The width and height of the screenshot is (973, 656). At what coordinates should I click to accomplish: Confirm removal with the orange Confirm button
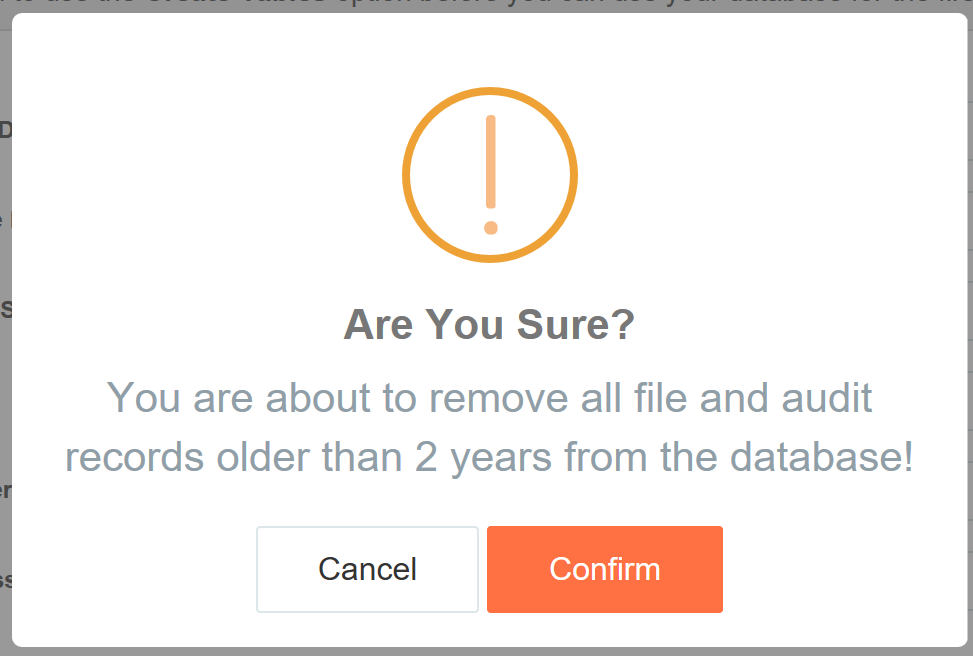605,569
